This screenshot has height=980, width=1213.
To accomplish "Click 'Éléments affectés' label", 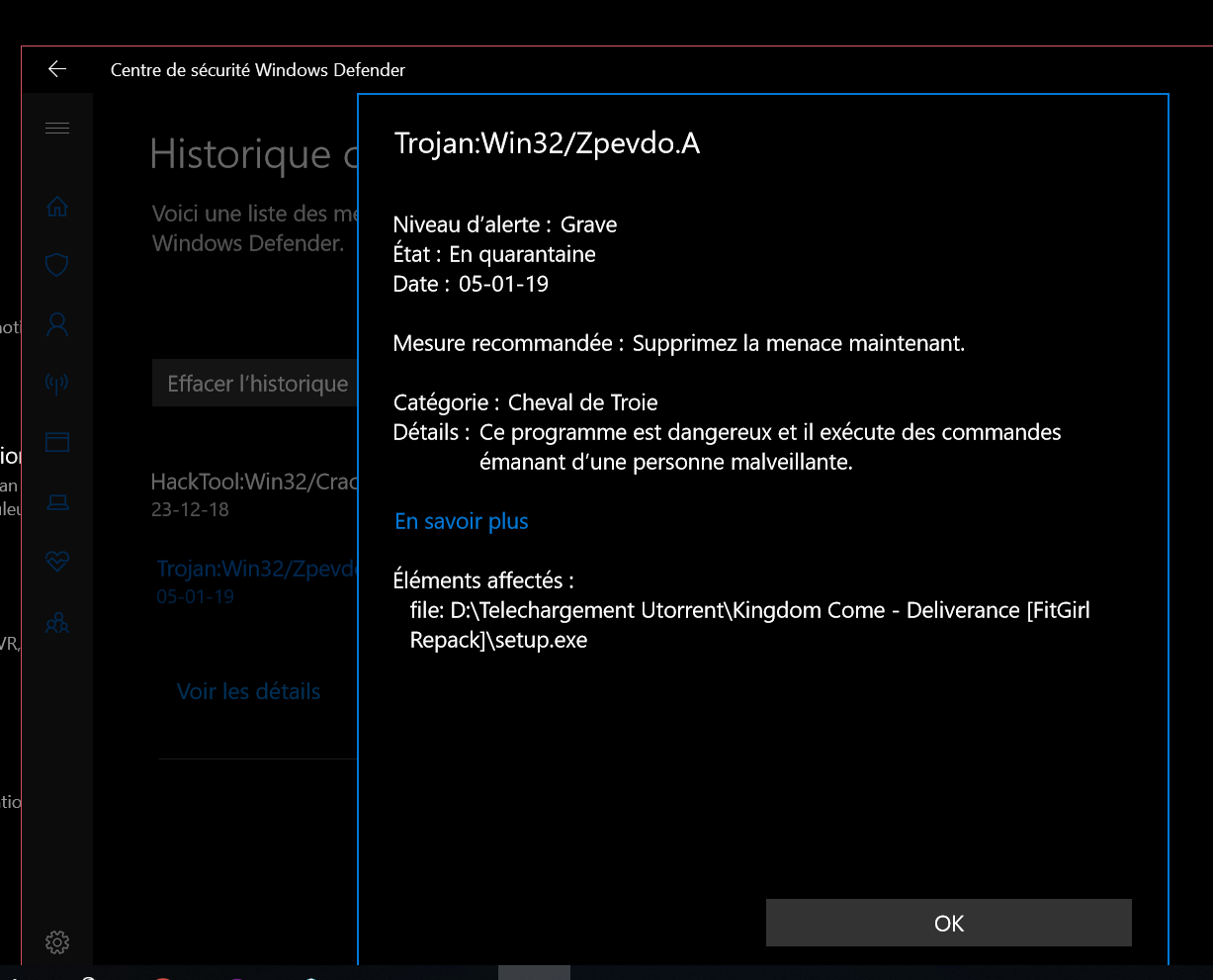I will (483, 580).
